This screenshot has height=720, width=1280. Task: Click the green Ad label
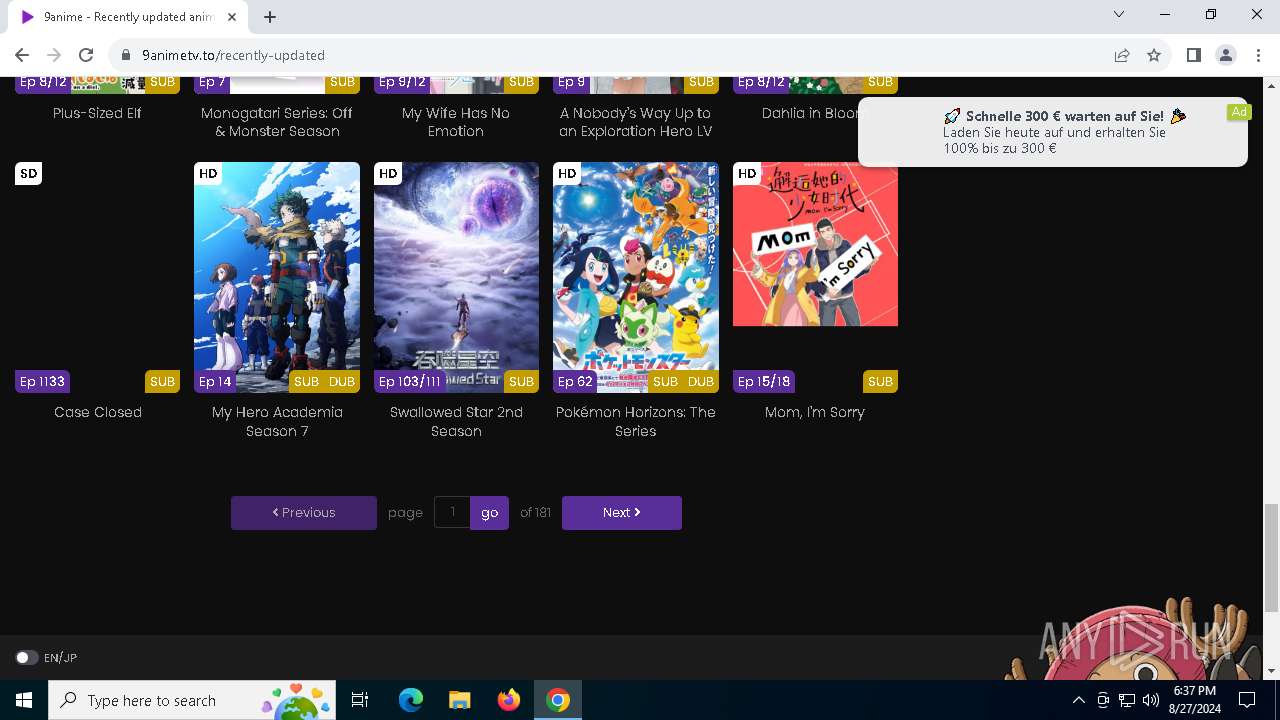tap(1239, 112)
